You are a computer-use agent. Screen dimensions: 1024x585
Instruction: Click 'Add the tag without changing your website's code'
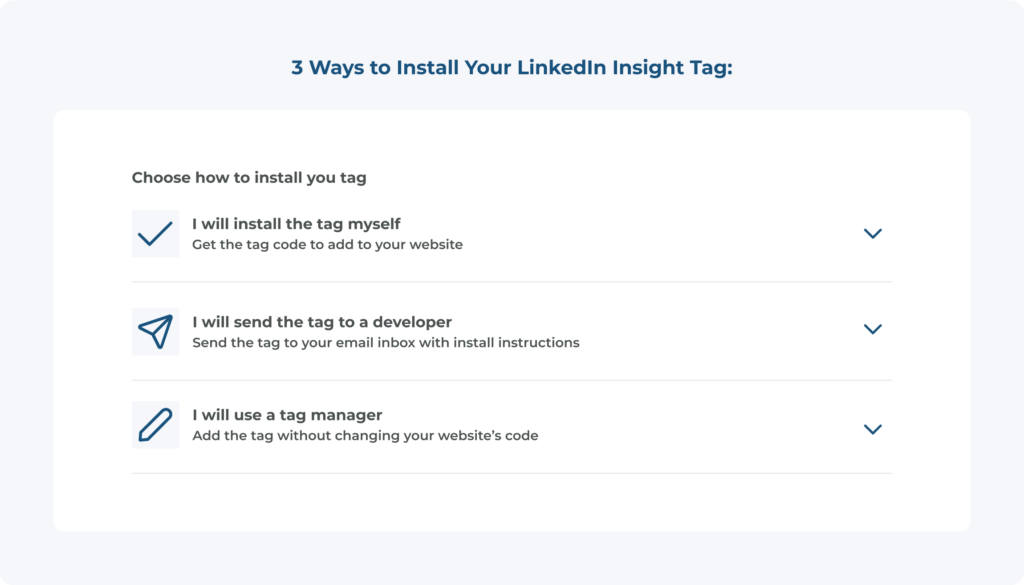point(365,435)
